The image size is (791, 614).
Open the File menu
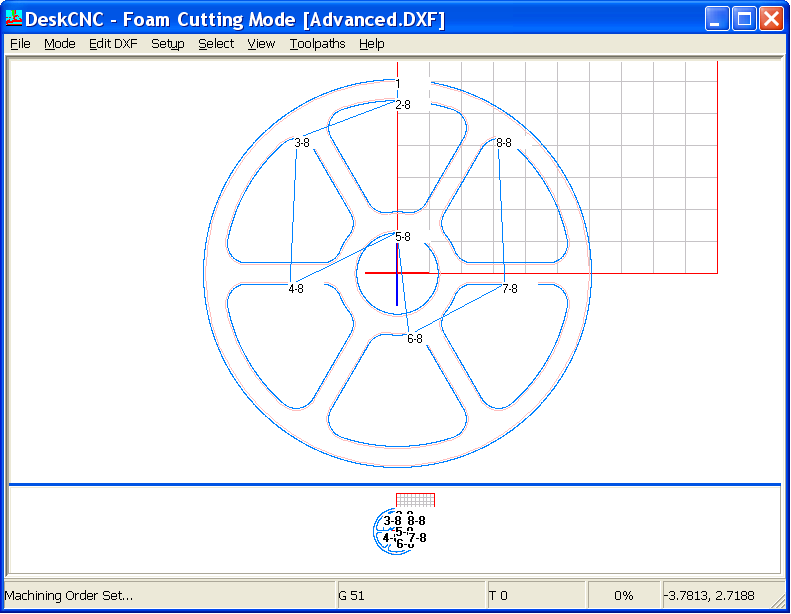coord(20,44)
